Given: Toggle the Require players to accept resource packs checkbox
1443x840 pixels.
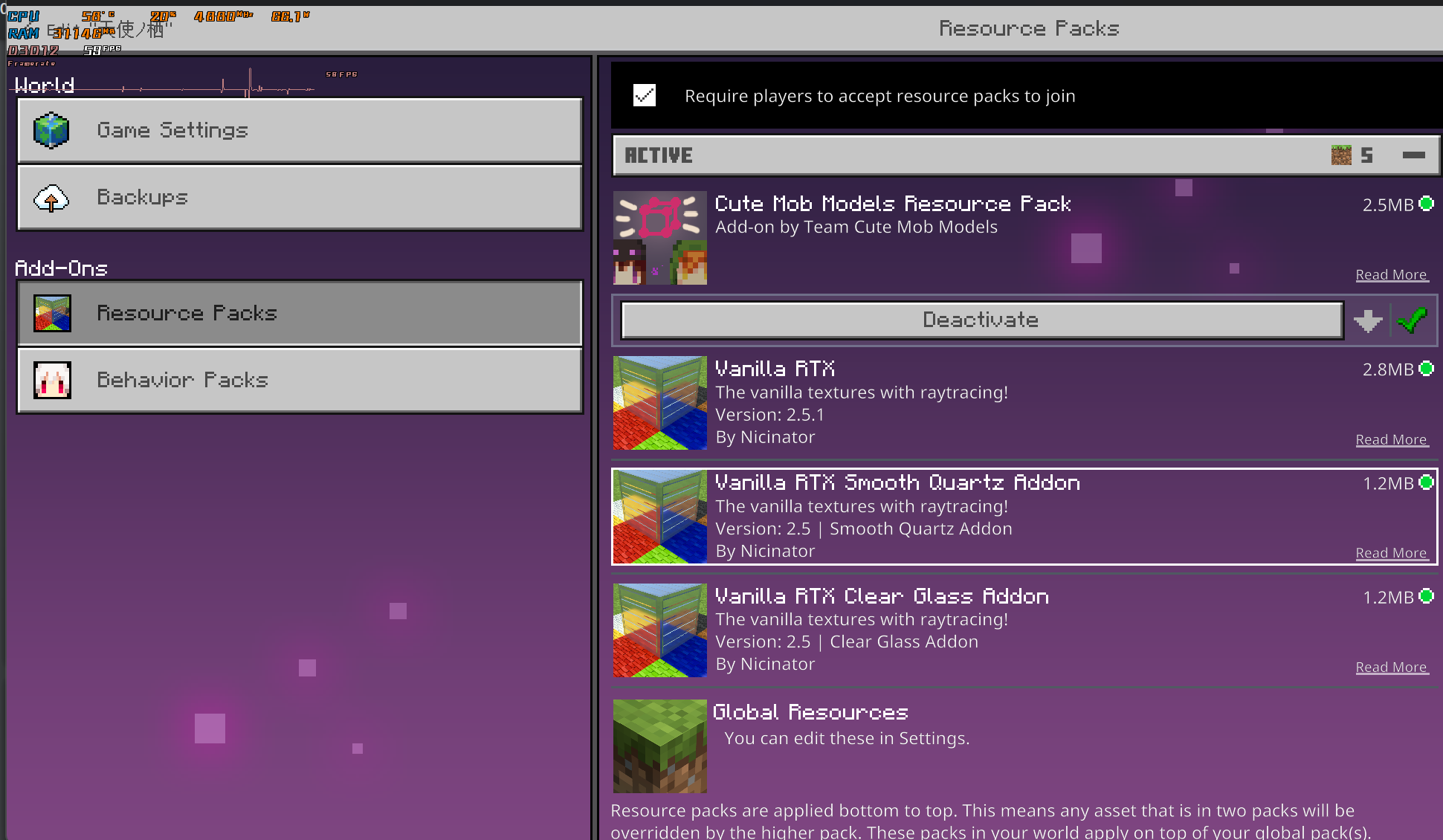Looking at the screenshot, I should coord(645,95).
